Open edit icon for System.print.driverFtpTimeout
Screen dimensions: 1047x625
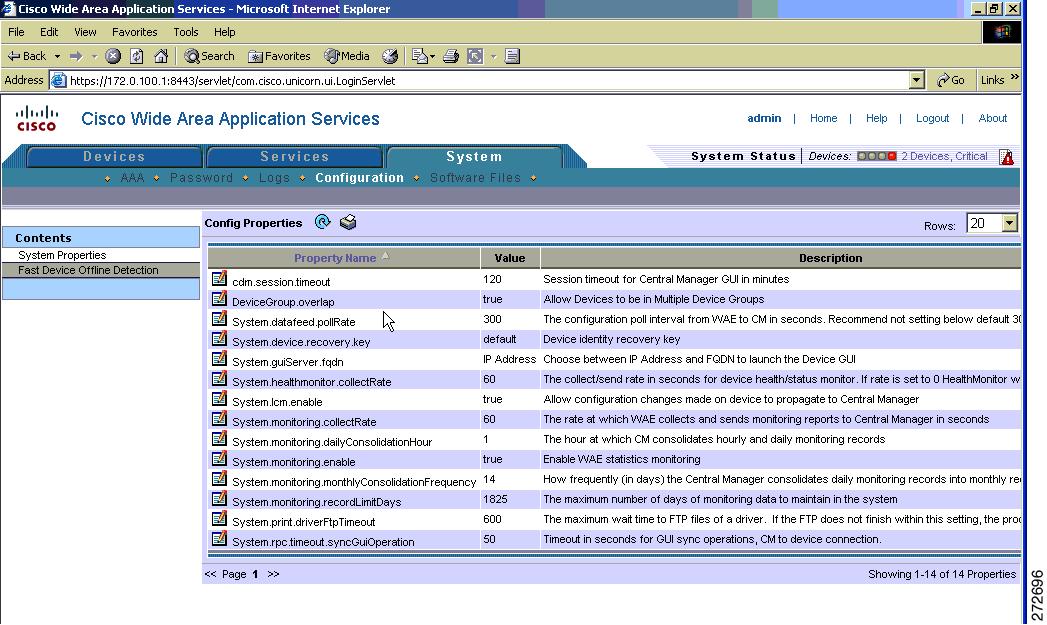[219, 519]
